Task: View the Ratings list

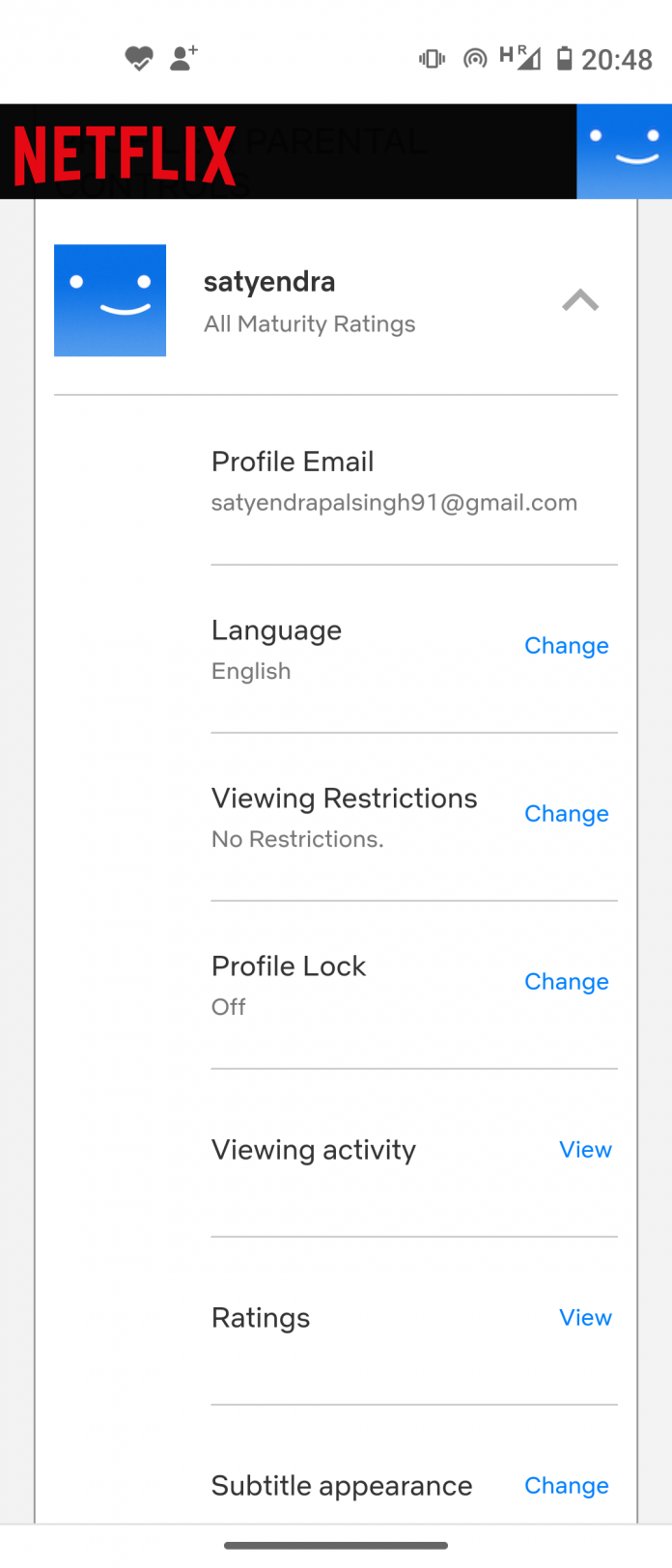Action: coord(585,1317)
